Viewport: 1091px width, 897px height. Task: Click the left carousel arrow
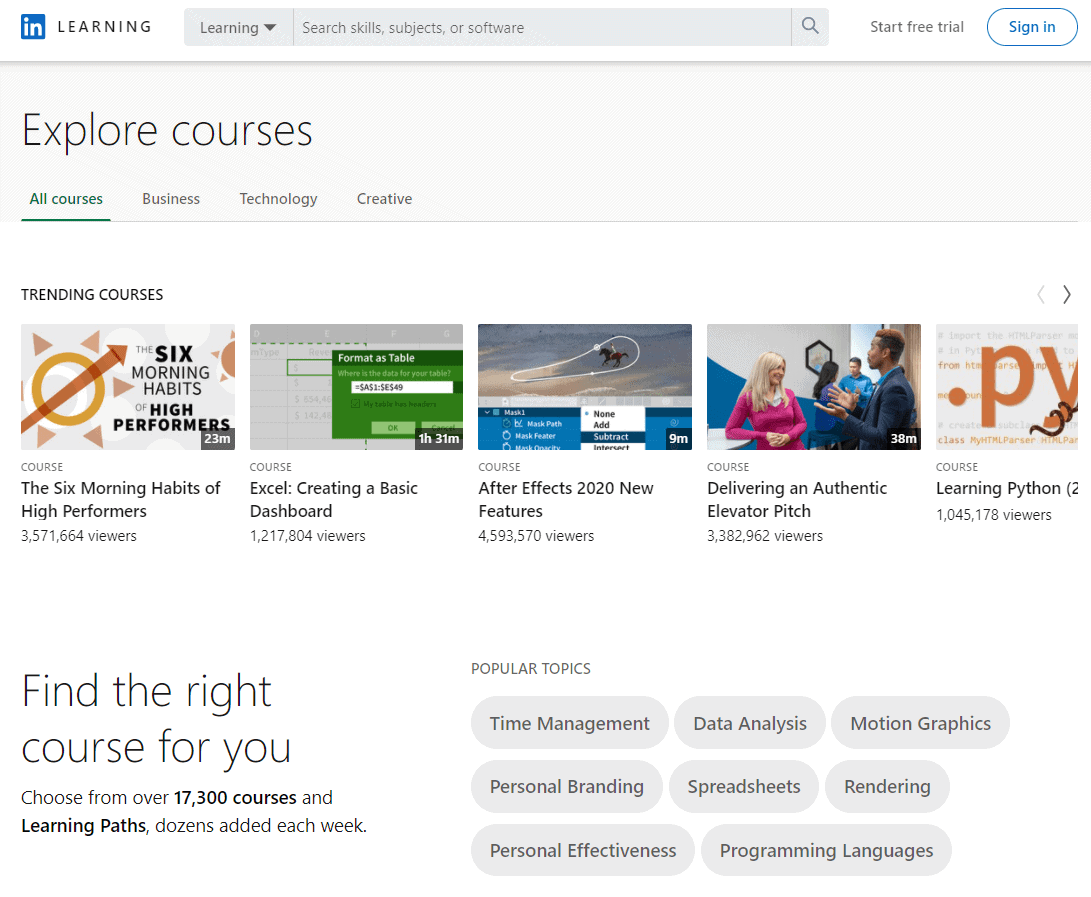coord(1040,294)
